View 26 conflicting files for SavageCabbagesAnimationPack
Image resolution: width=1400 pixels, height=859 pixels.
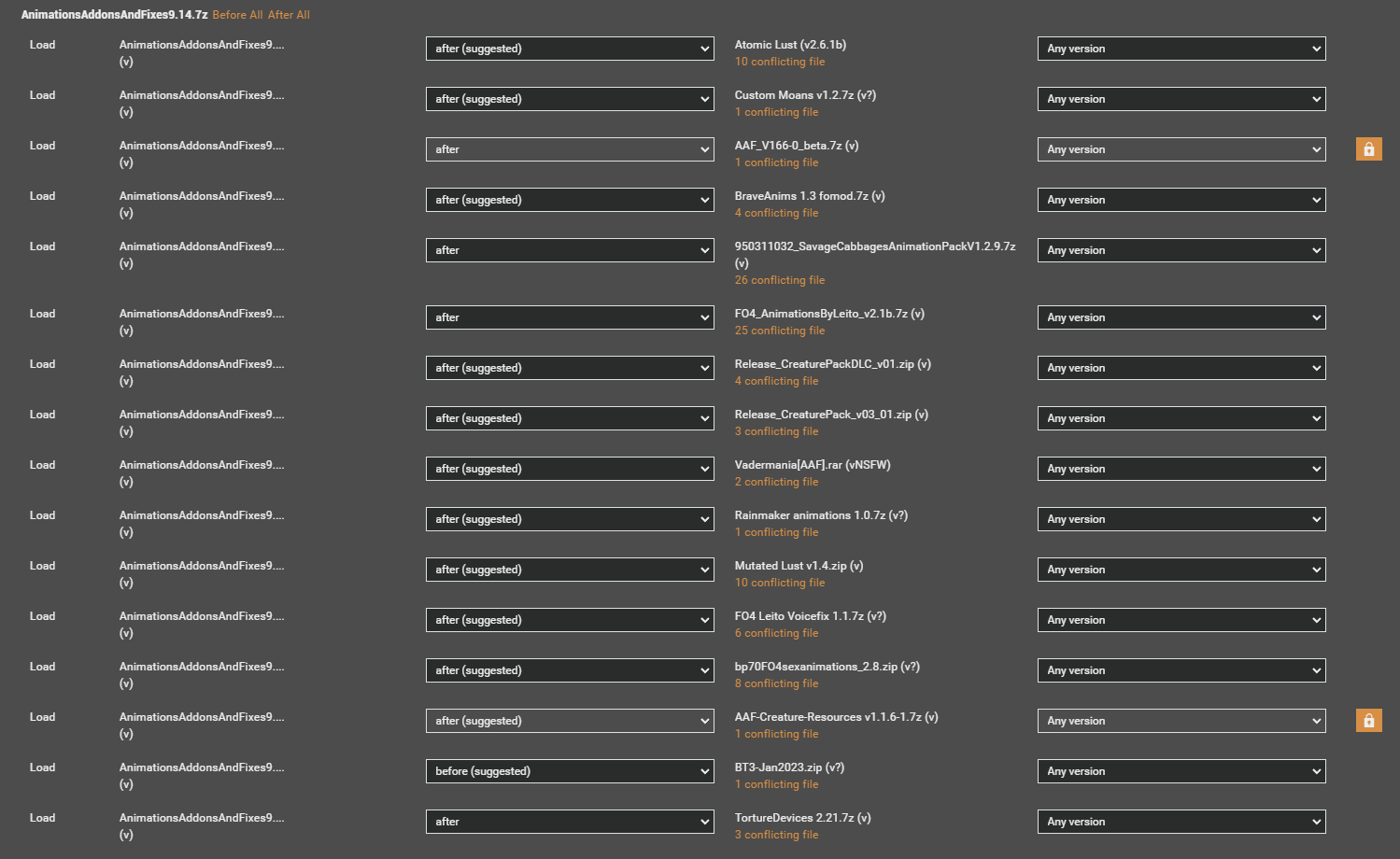780,279
